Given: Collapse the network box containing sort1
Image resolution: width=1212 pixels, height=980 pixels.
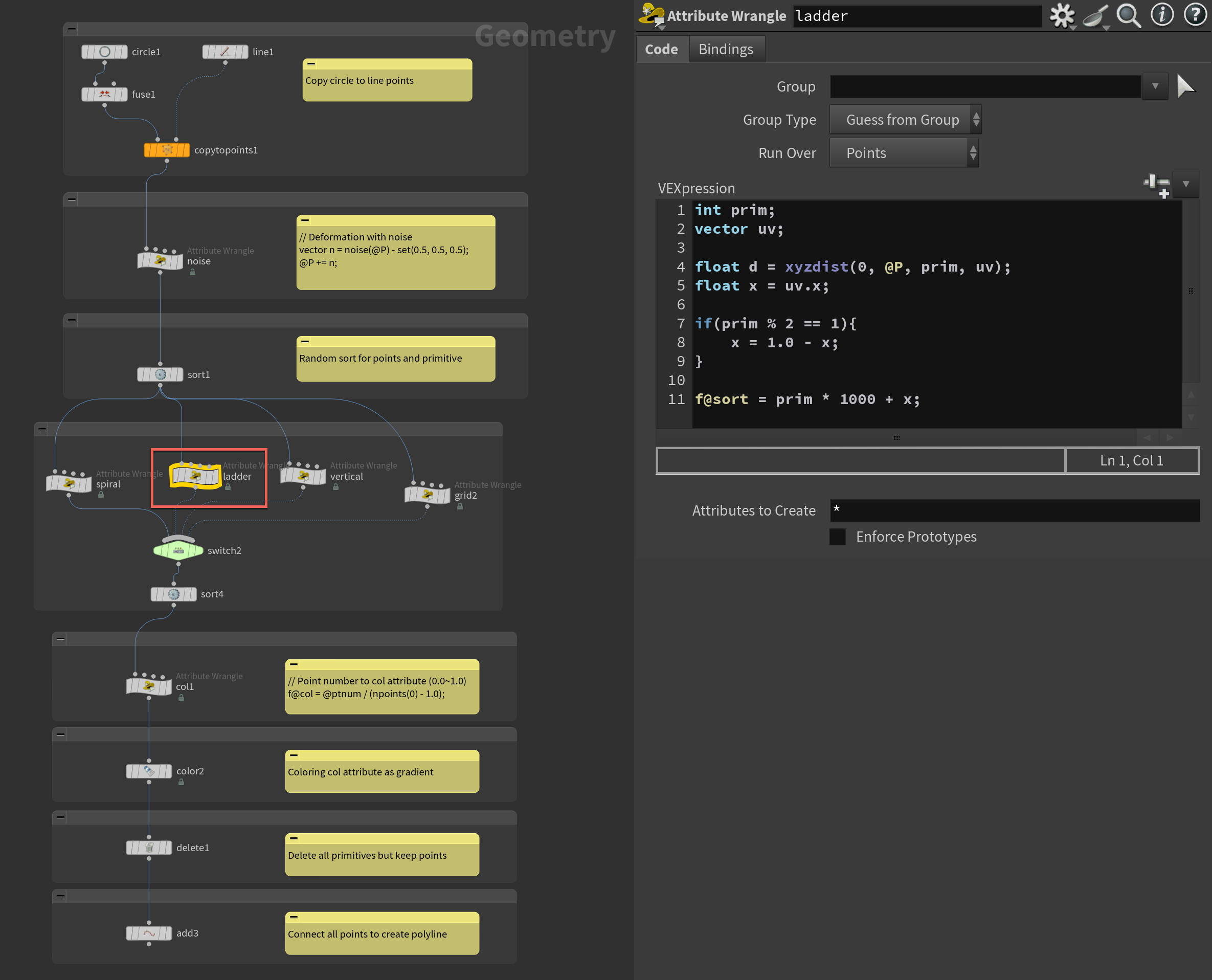Looking at the screenshot, I should pyautogui.click(x=72, y=320).
